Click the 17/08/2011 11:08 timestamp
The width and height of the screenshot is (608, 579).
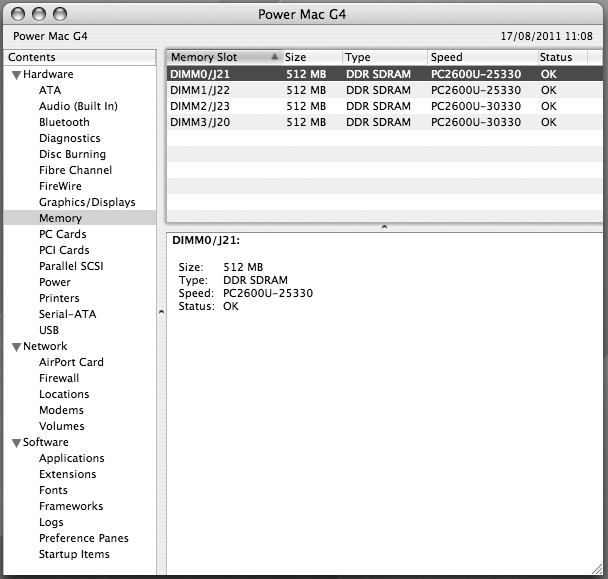pyautogui.click(x=546, y=36)
